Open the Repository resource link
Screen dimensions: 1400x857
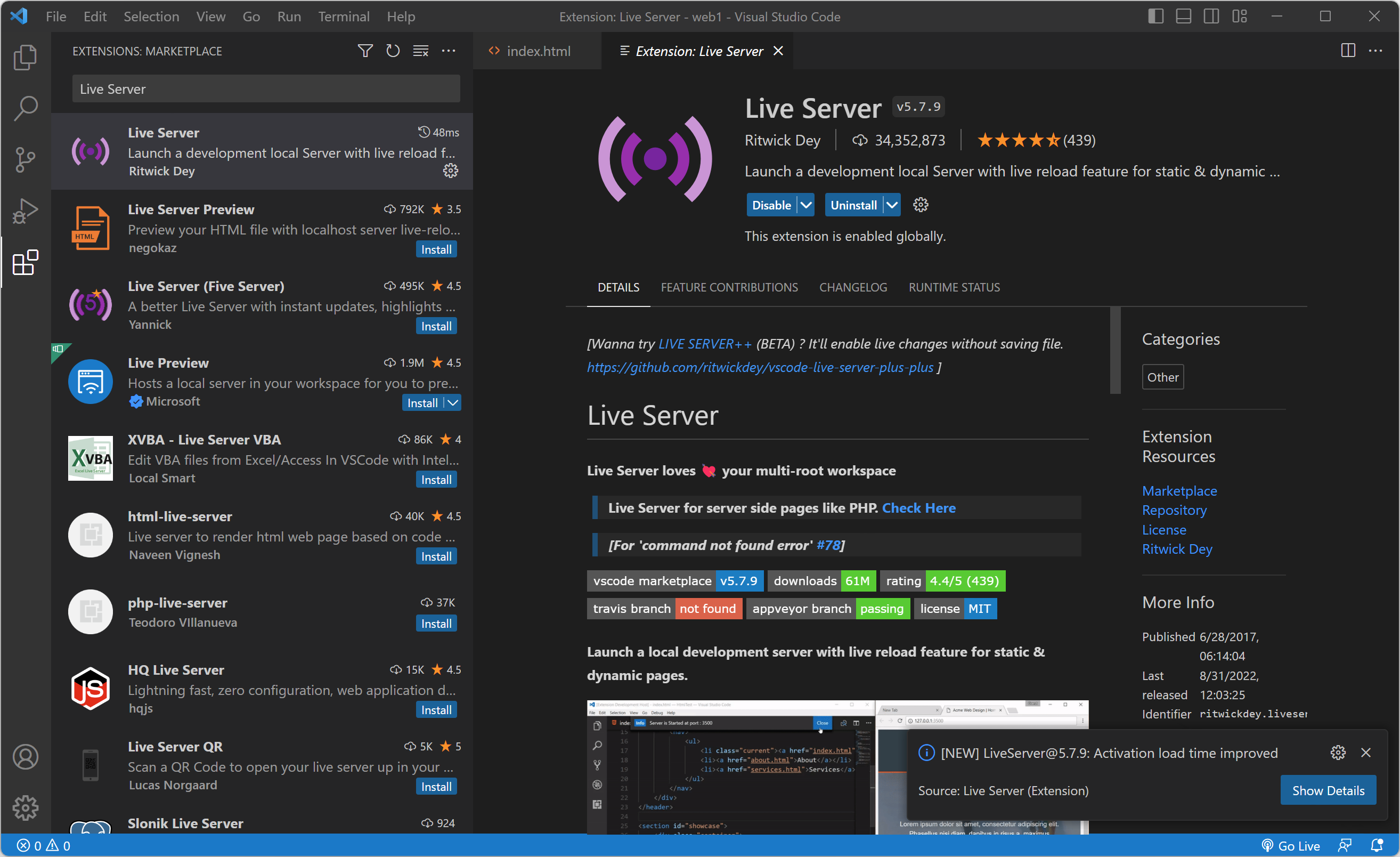tap(1174, 511)
